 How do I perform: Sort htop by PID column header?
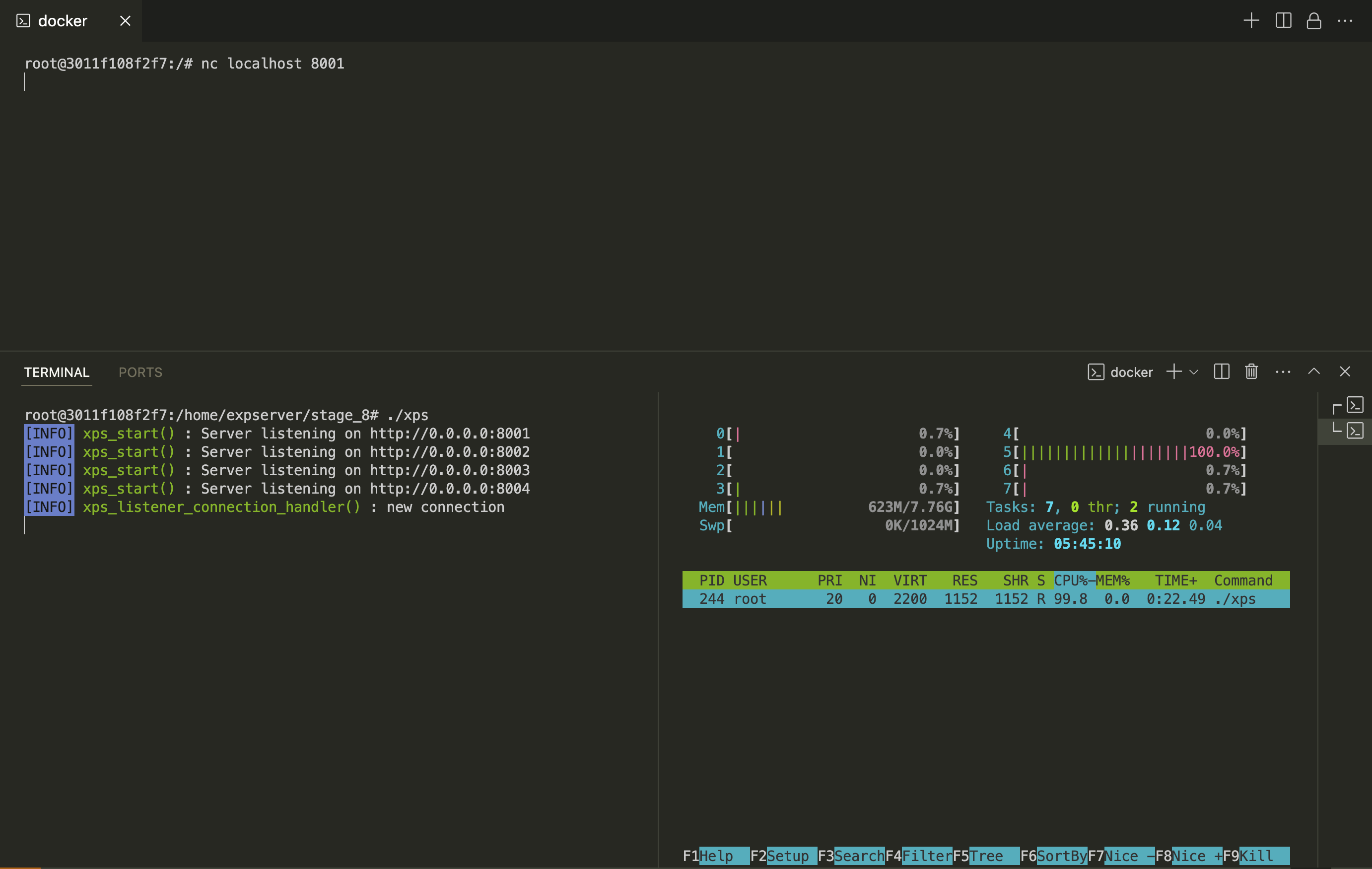tap(712, 580)
